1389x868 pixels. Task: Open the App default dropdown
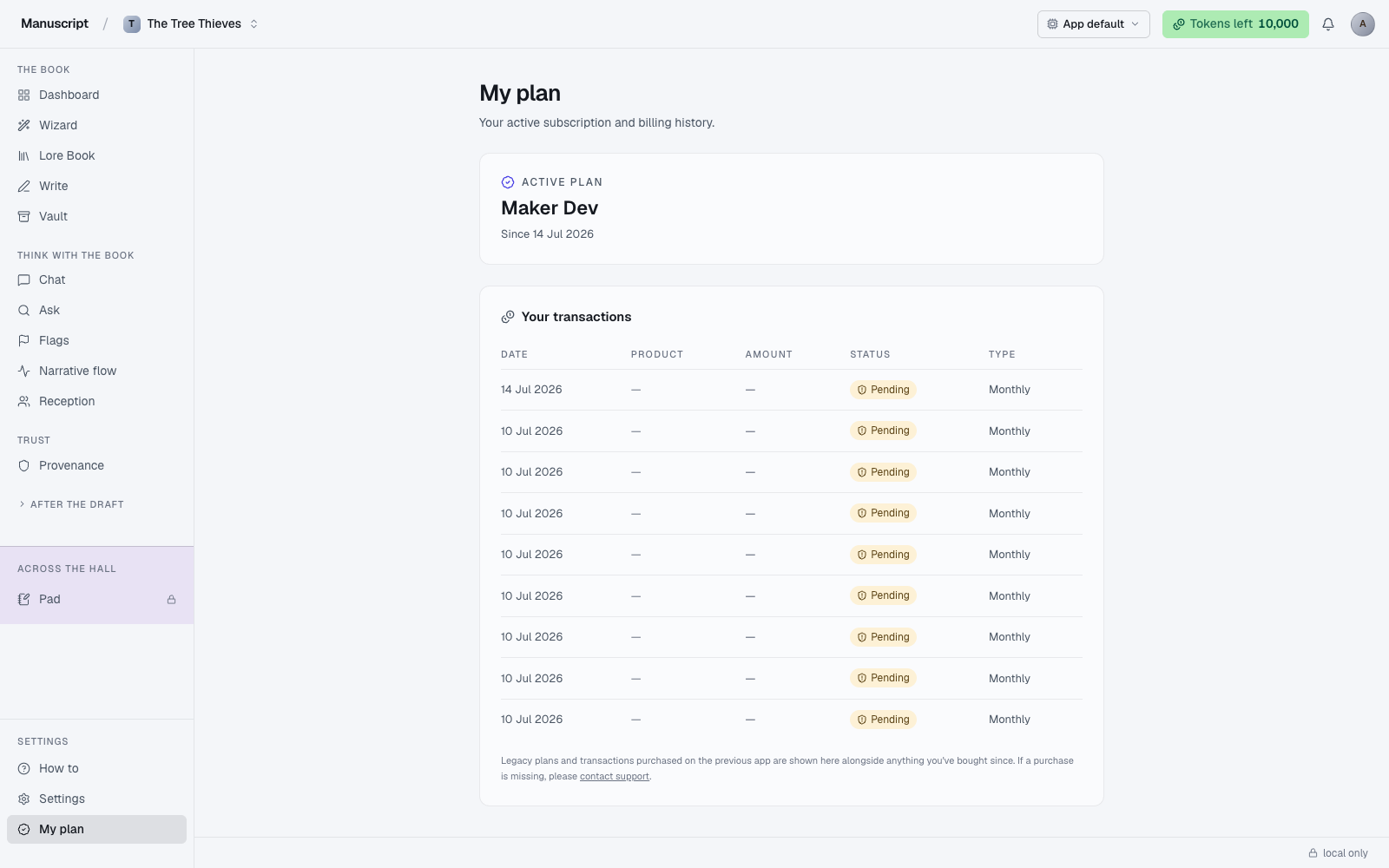(1094, 24)
